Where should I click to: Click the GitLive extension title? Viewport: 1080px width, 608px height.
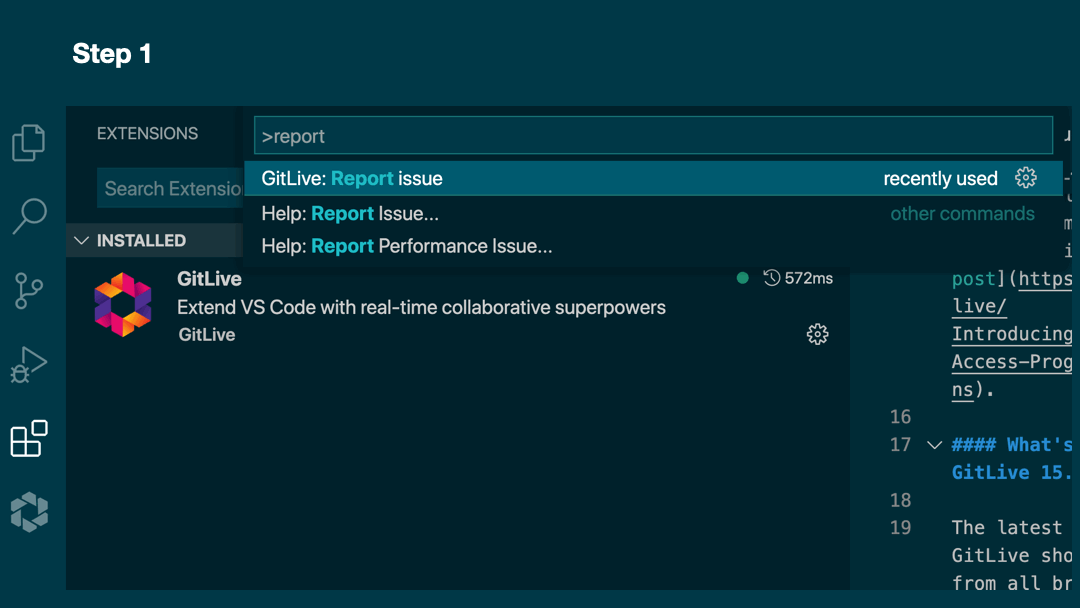pos(209,279)
